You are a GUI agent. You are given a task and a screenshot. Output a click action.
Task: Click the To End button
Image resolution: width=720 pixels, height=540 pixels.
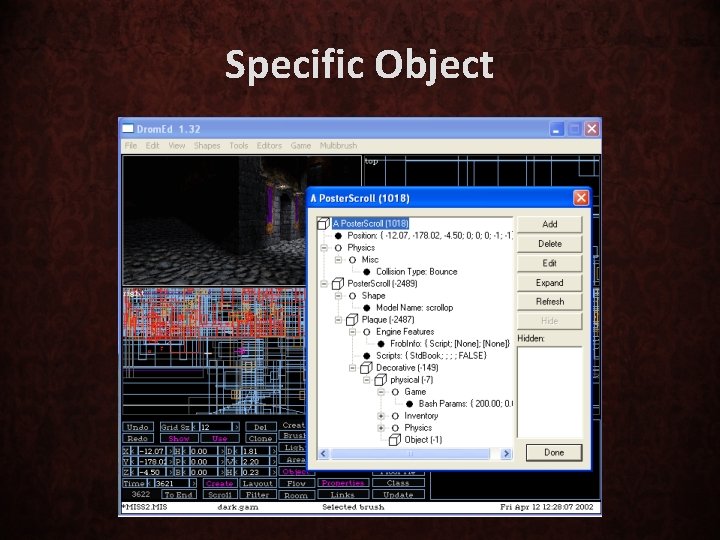(x=179, y=495)
